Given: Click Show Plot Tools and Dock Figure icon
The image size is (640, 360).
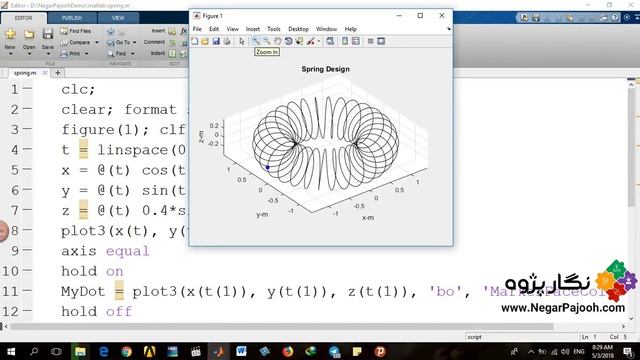Looking at the screenshot, I should (x=381, y=41).
